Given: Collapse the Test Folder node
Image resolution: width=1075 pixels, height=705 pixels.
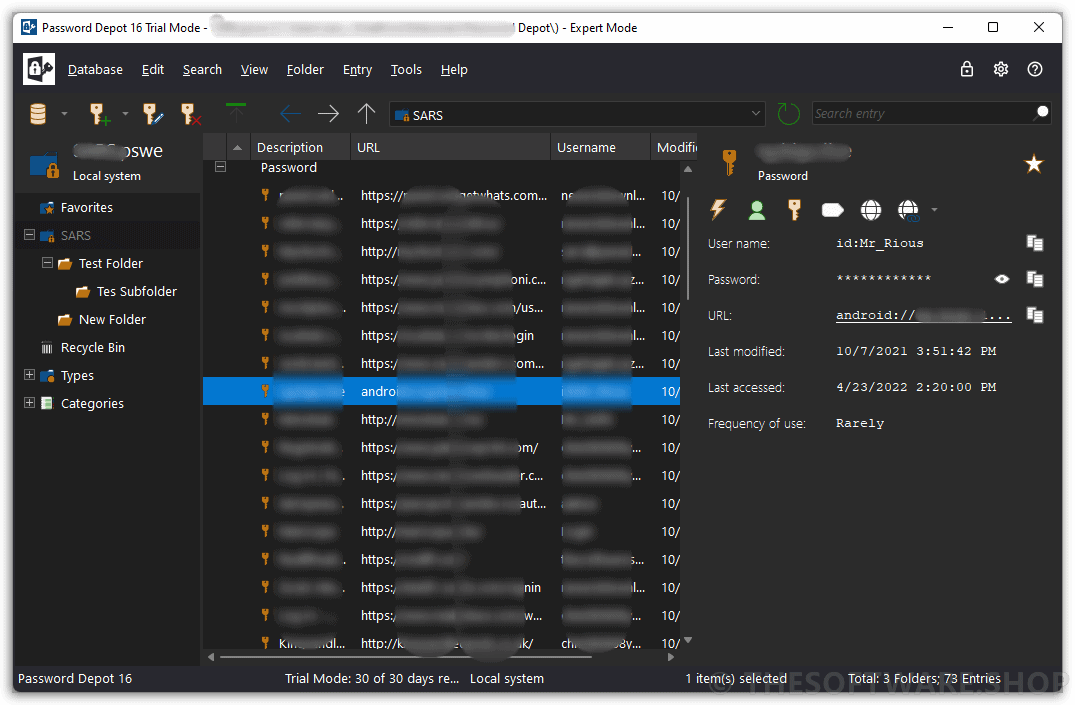Looking at the screenshot, I should coord(47,263).
